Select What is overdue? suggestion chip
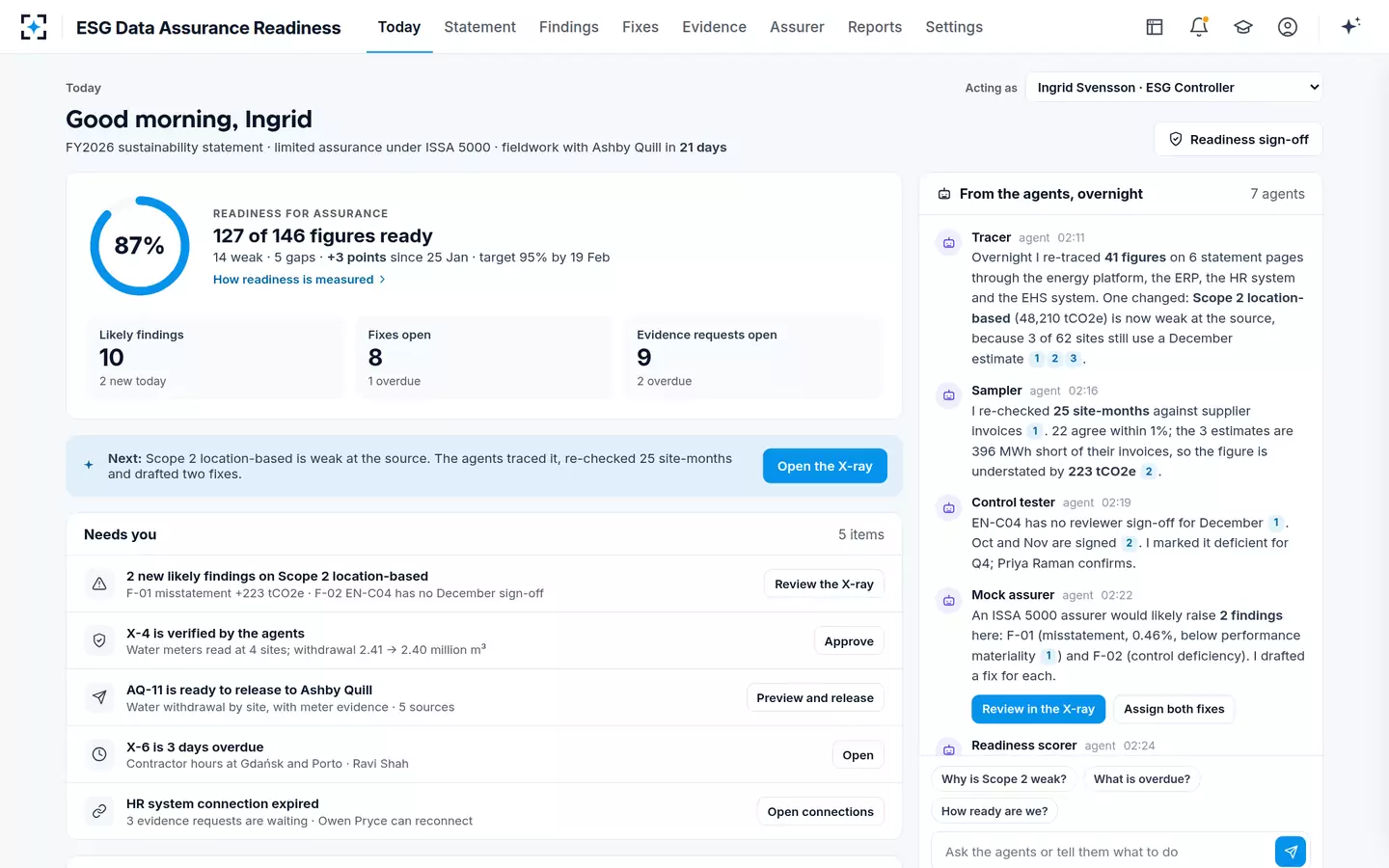1389x868 pixels. tap(1142, 779)
